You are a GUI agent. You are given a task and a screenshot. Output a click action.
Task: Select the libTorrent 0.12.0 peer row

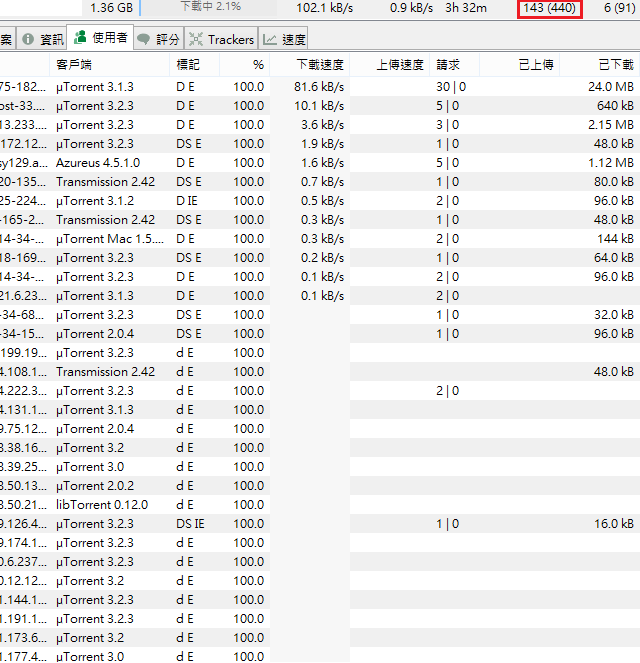[x=320, y=505]
